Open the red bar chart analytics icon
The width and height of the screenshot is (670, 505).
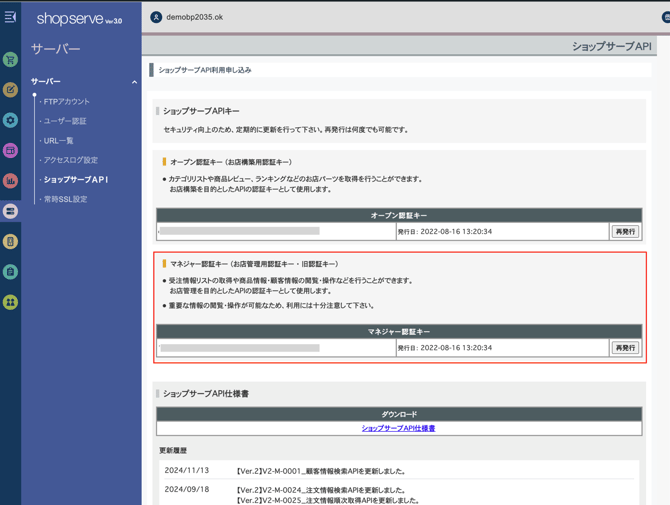[x=10, y=181]
